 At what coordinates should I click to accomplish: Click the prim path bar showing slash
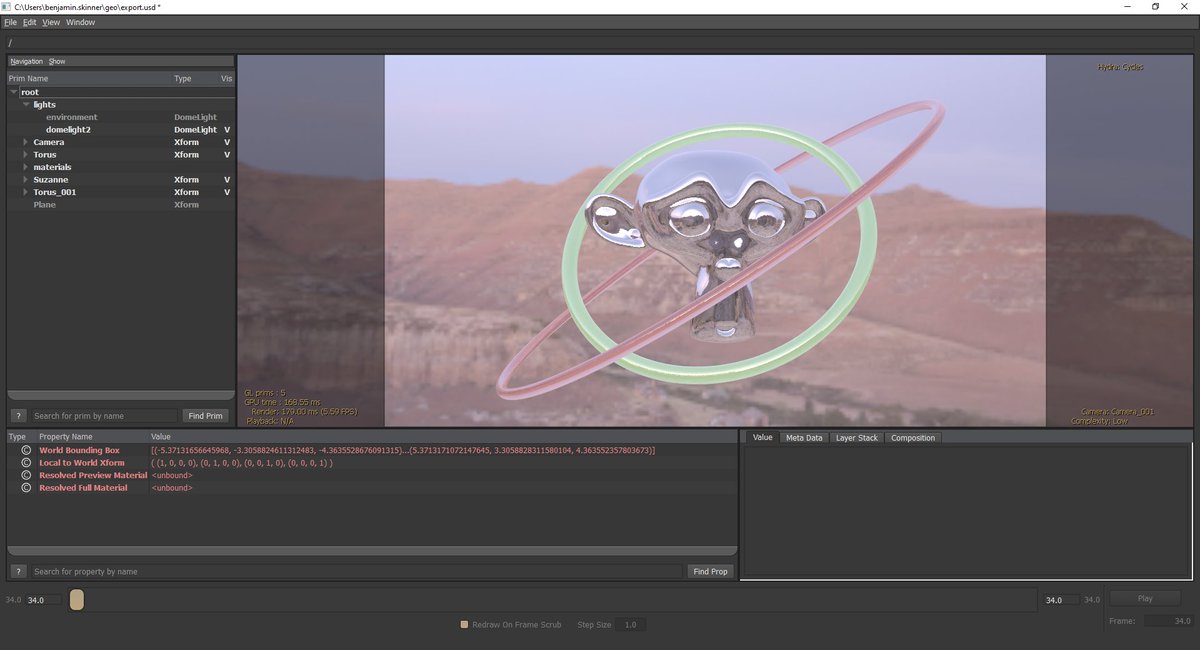600,42
